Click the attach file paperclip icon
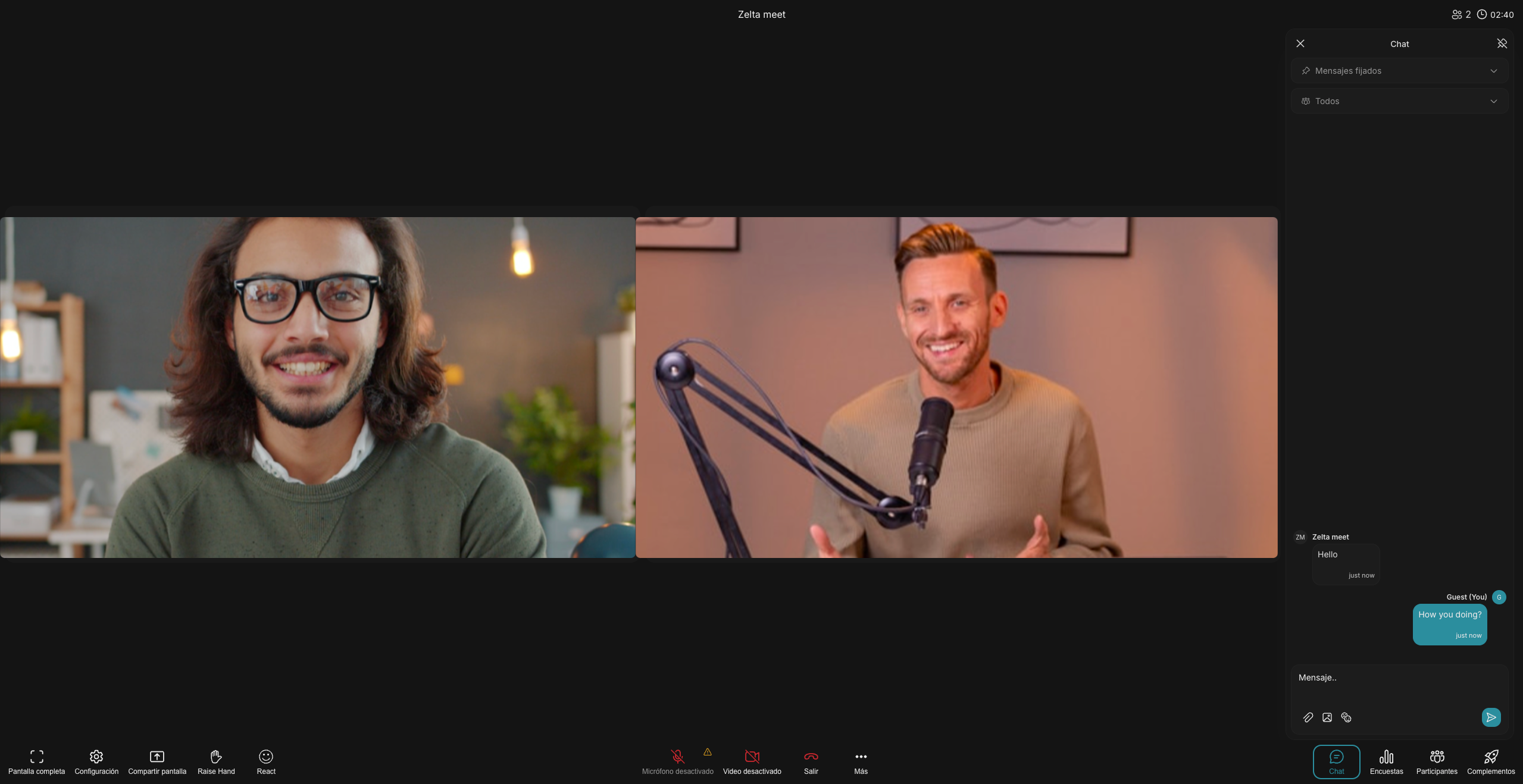1523x784 pixels. 1308,717
